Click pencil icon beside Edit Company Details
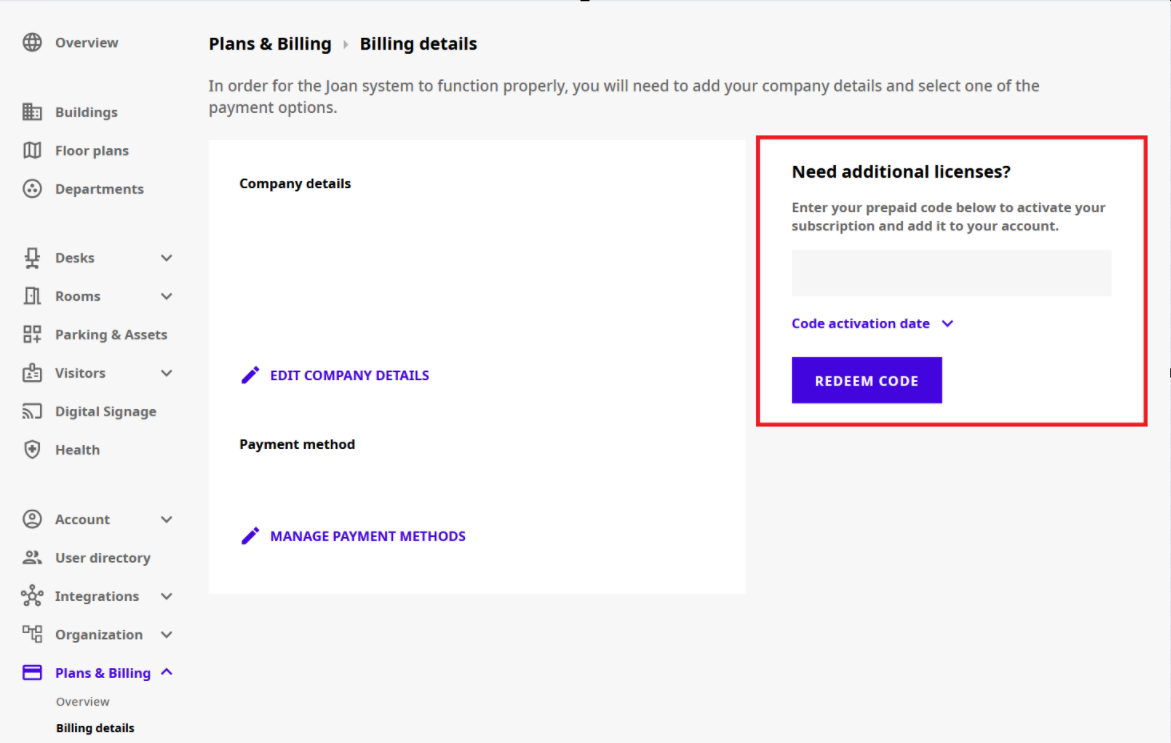 250,375
